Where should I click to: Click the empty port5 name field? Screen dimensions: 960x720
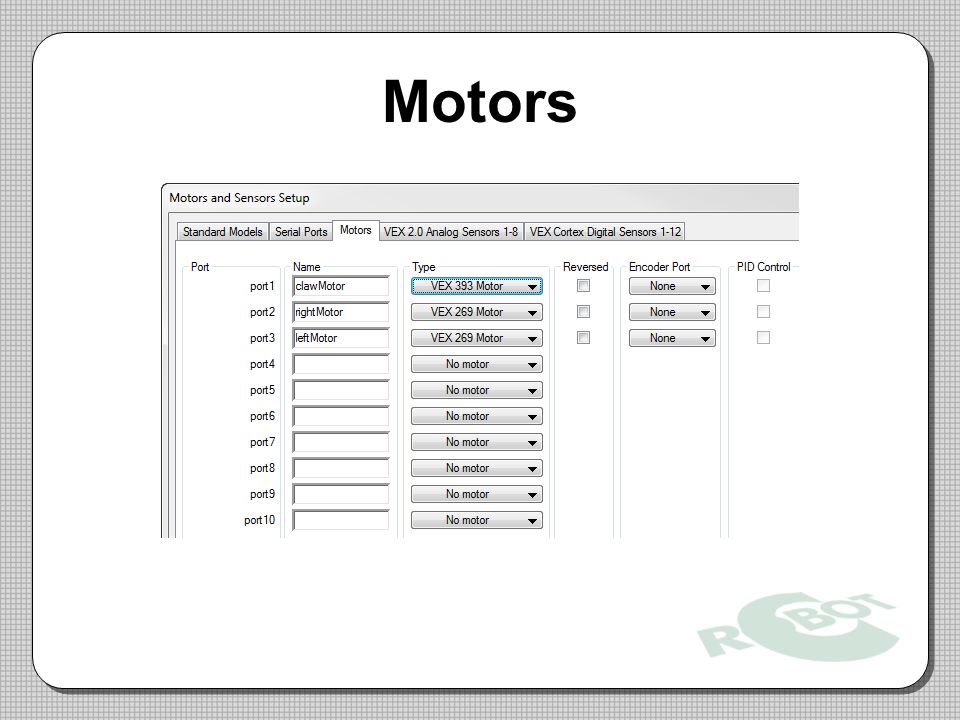(341, 390)
